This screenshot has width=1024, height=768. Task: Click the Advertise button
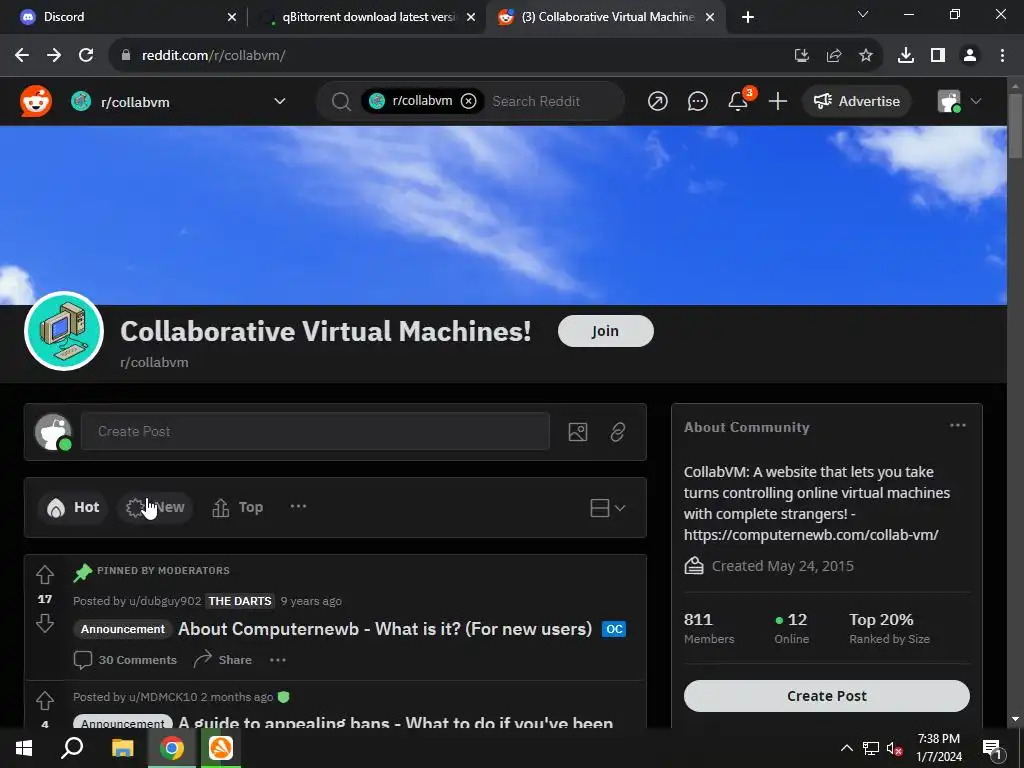coord(856,101)
